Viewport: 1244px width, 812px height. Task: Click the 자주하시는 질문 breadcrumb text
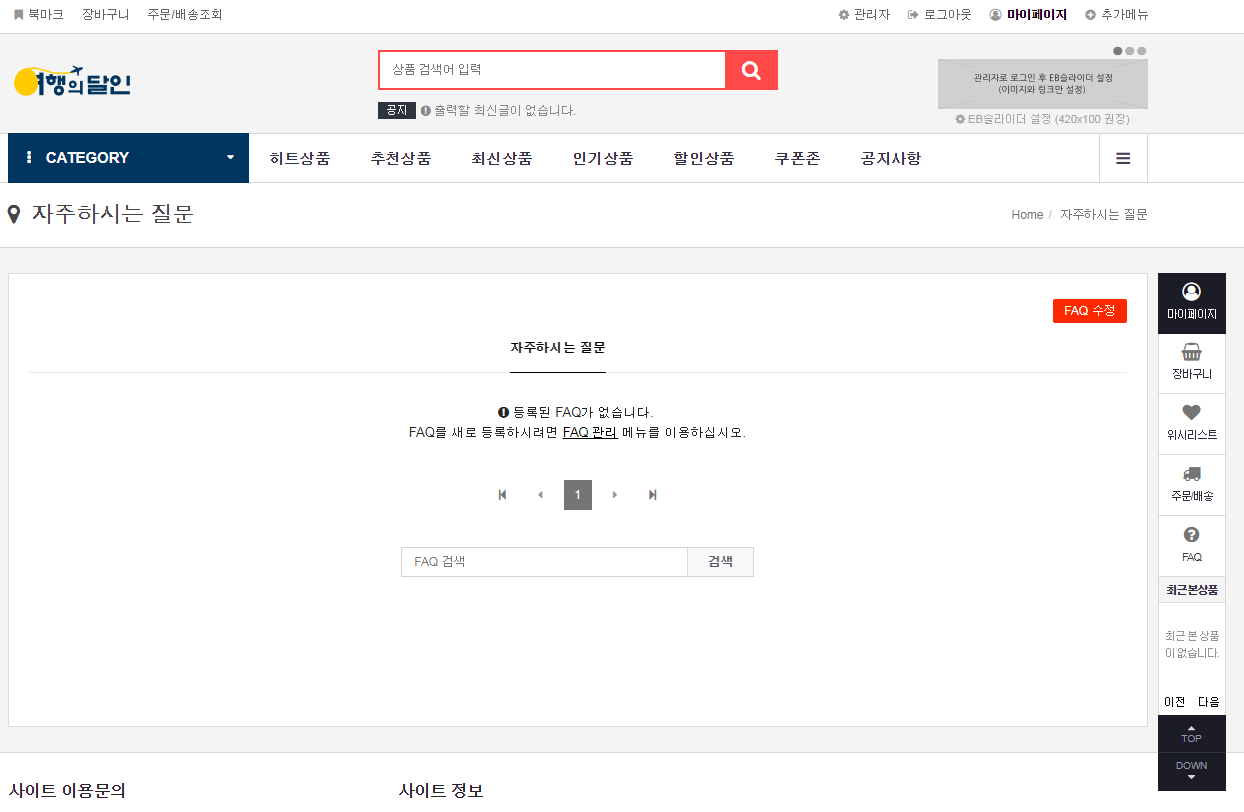[x=1103, y=215]
